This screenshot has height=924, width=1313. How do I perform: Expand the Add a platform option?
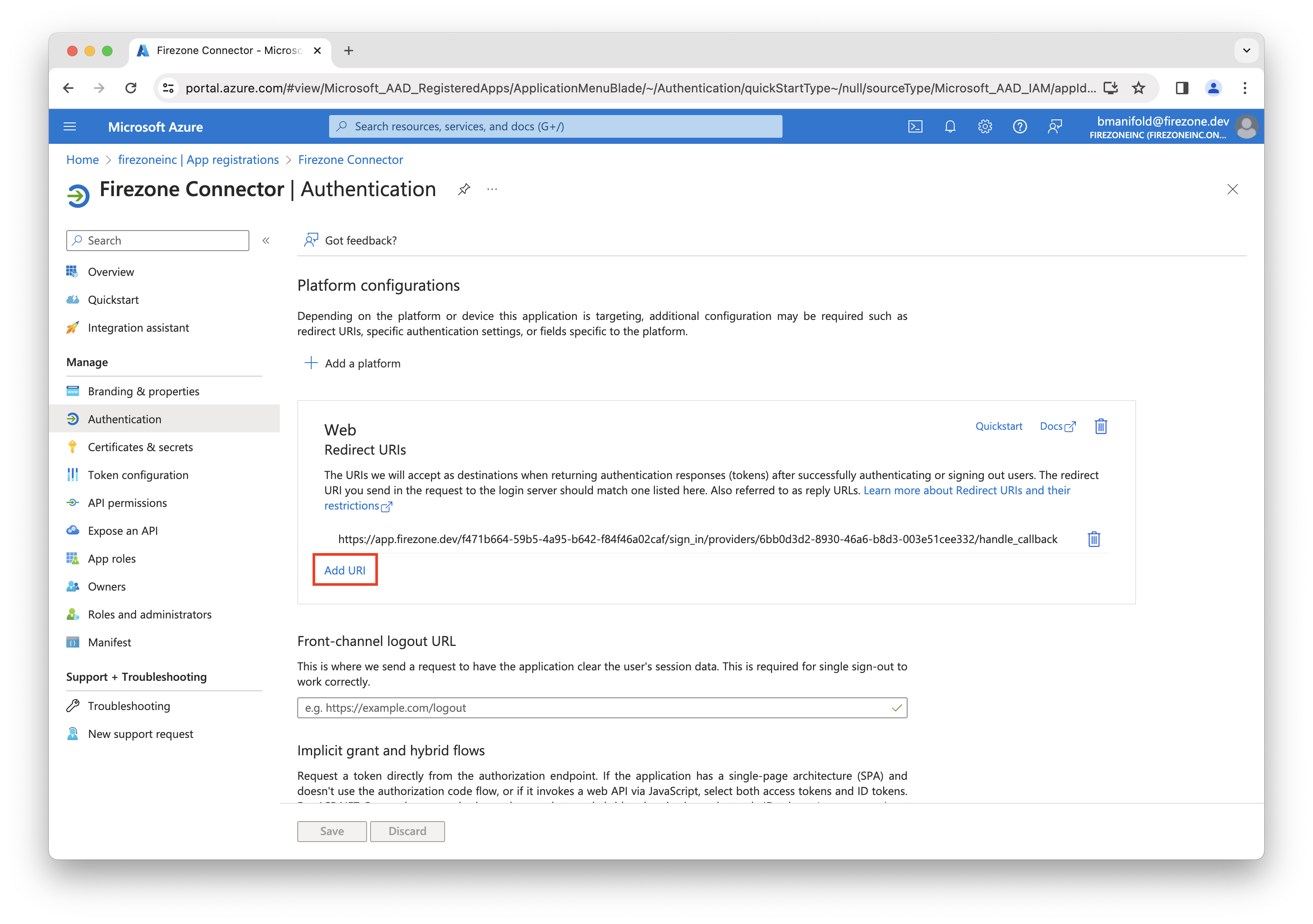(353, 363)
